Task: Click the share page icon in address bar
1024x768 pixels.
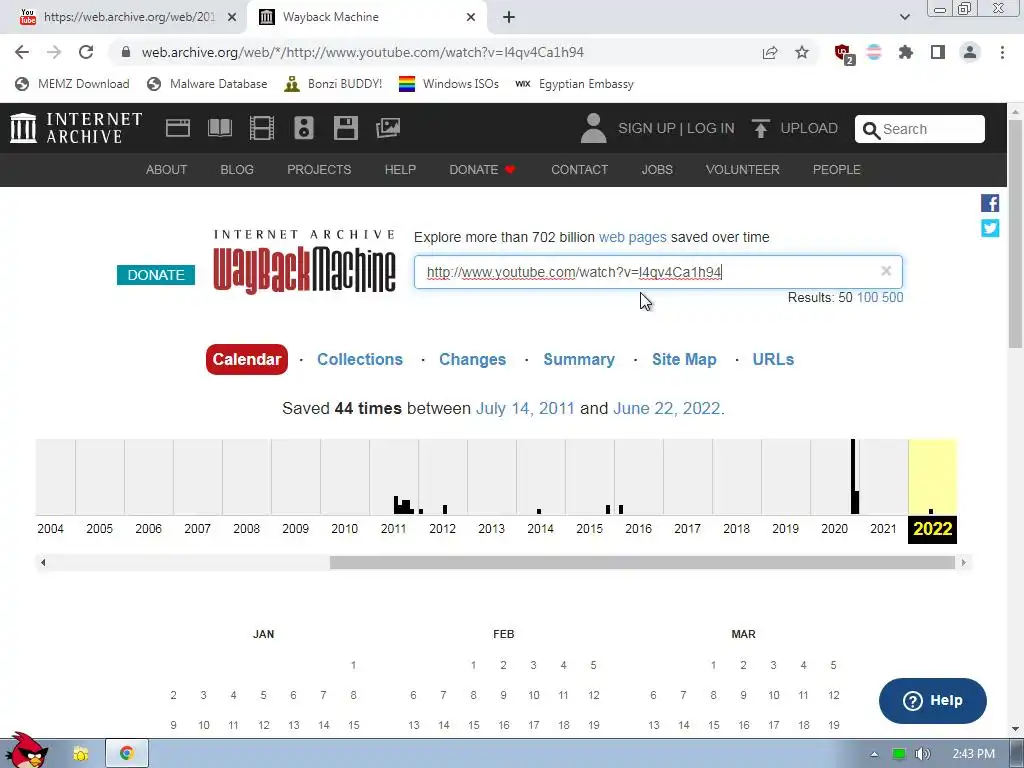Action: point(770,52)
